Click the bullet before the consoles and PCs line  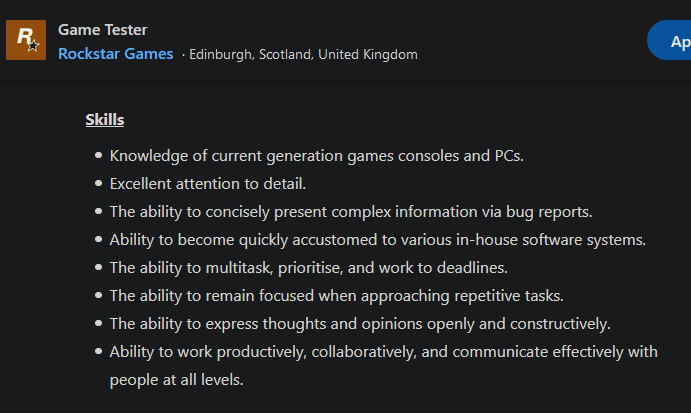[x=98, y=156]
